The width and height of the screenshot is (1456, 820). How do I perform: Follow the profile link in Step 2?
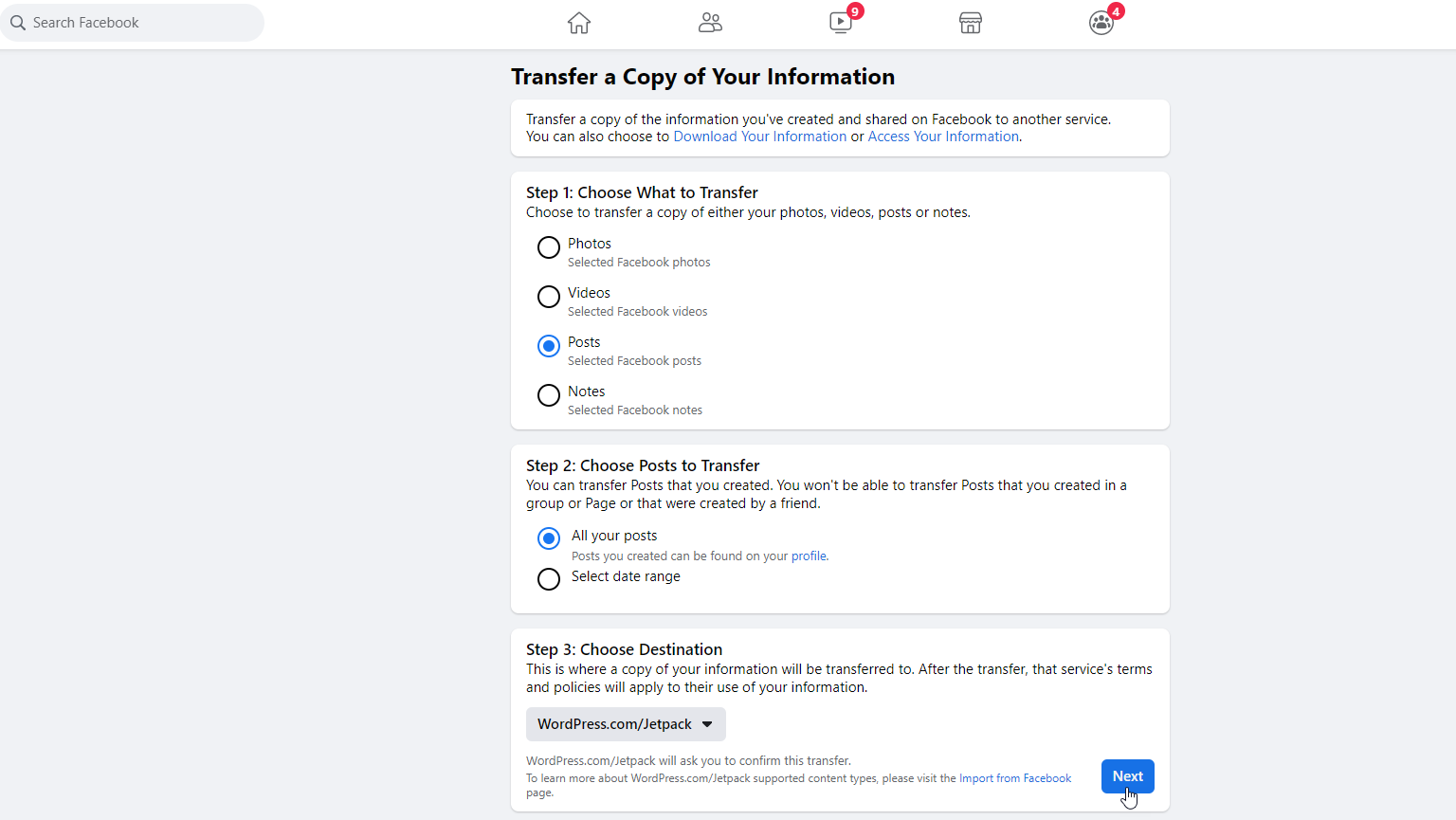coord(809,556)
